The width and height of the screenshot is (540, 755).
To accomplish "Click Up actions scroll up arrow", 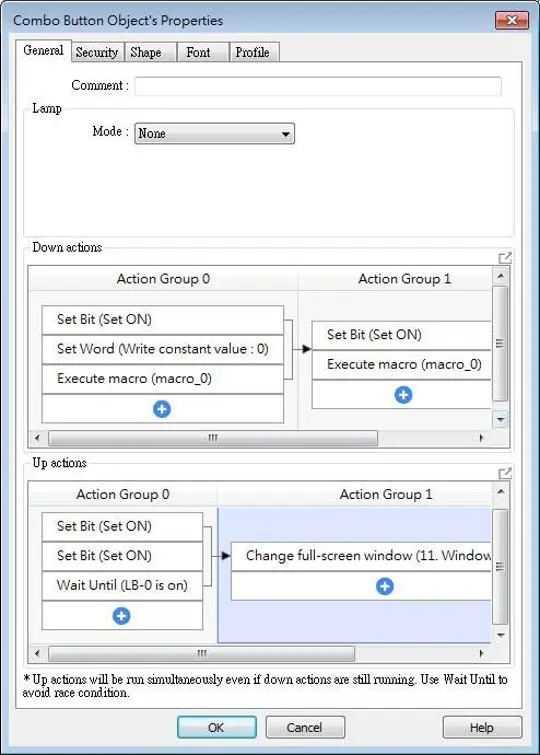I will (500, 492).
